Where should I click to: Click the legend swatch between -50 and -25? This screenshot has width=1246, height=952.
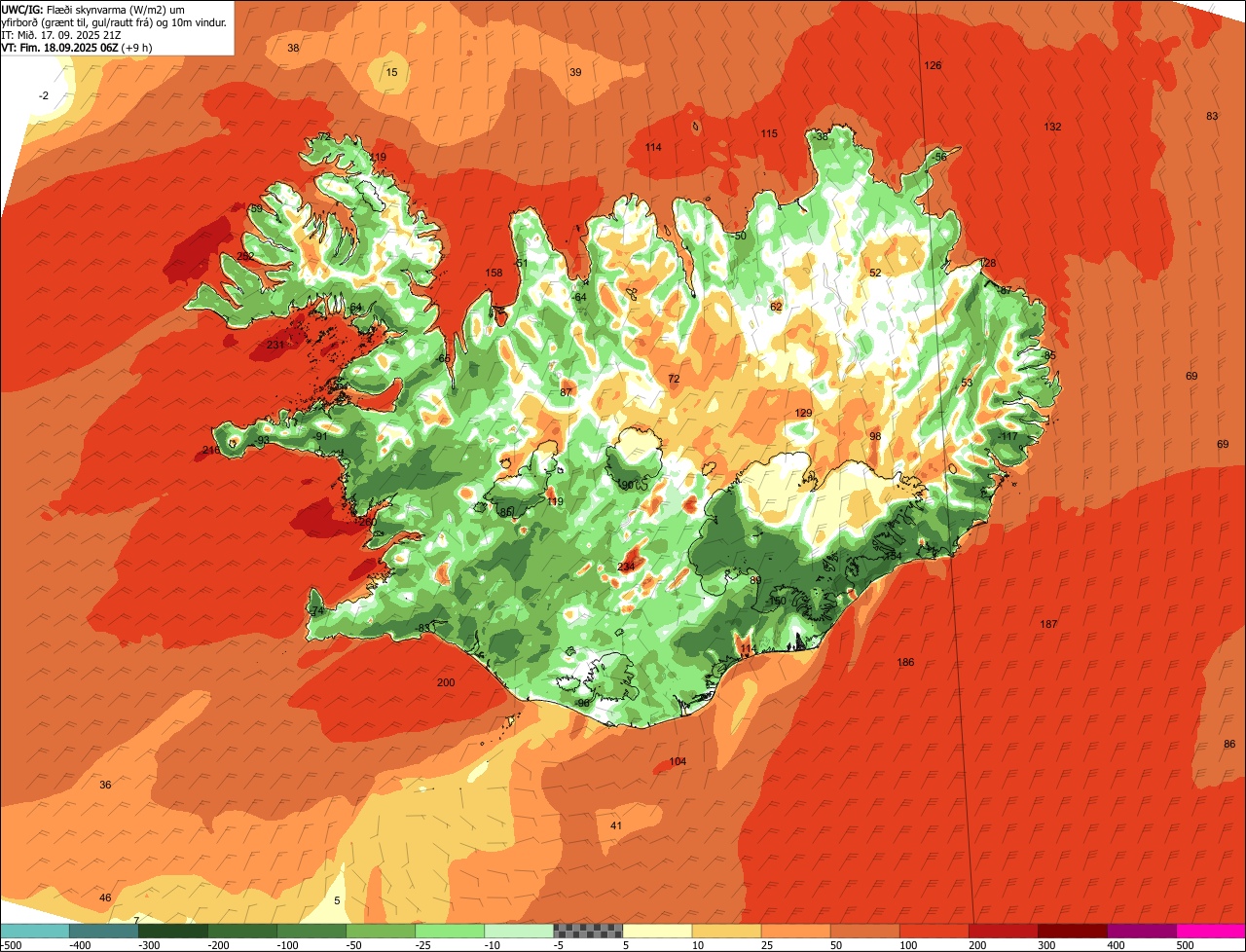[381, 931]
